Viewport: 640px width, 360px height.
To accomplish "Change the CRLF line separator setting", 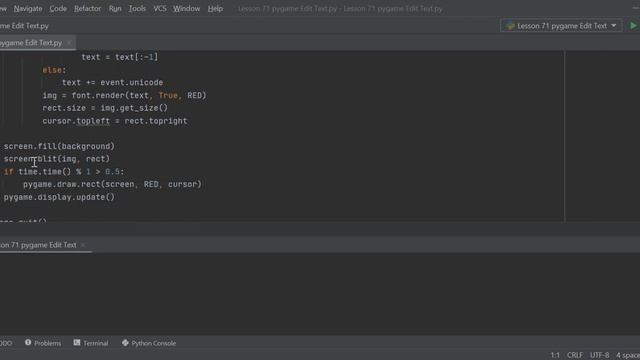I will tap(575, 355).
